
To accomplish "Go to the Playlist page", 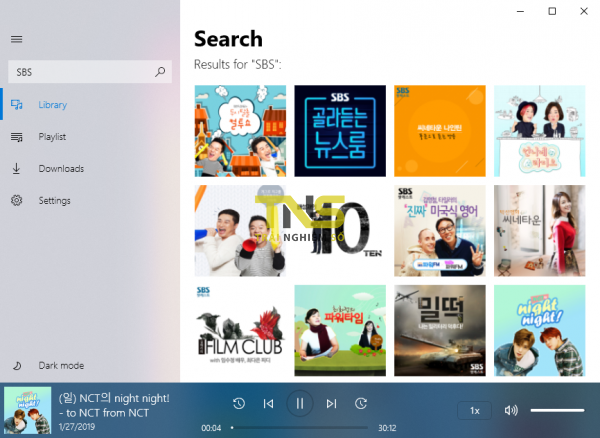I will [x=52, y=137].
